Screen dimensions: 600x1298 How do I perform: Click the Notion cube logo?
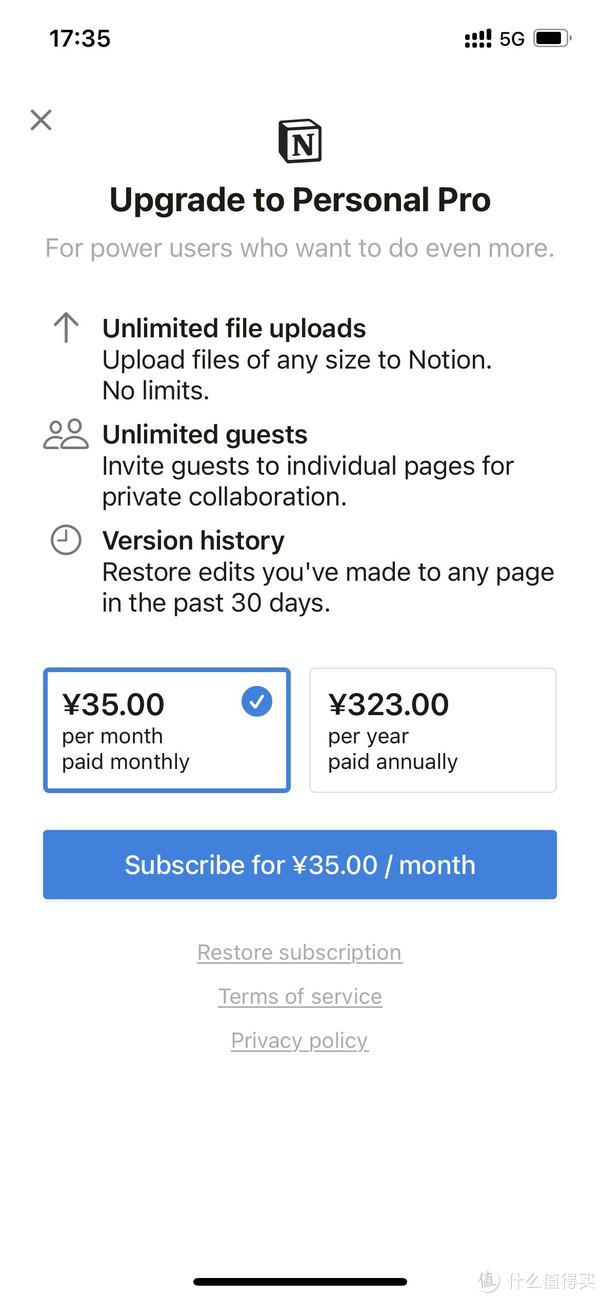pyautogui.click(x=299, y=140)
